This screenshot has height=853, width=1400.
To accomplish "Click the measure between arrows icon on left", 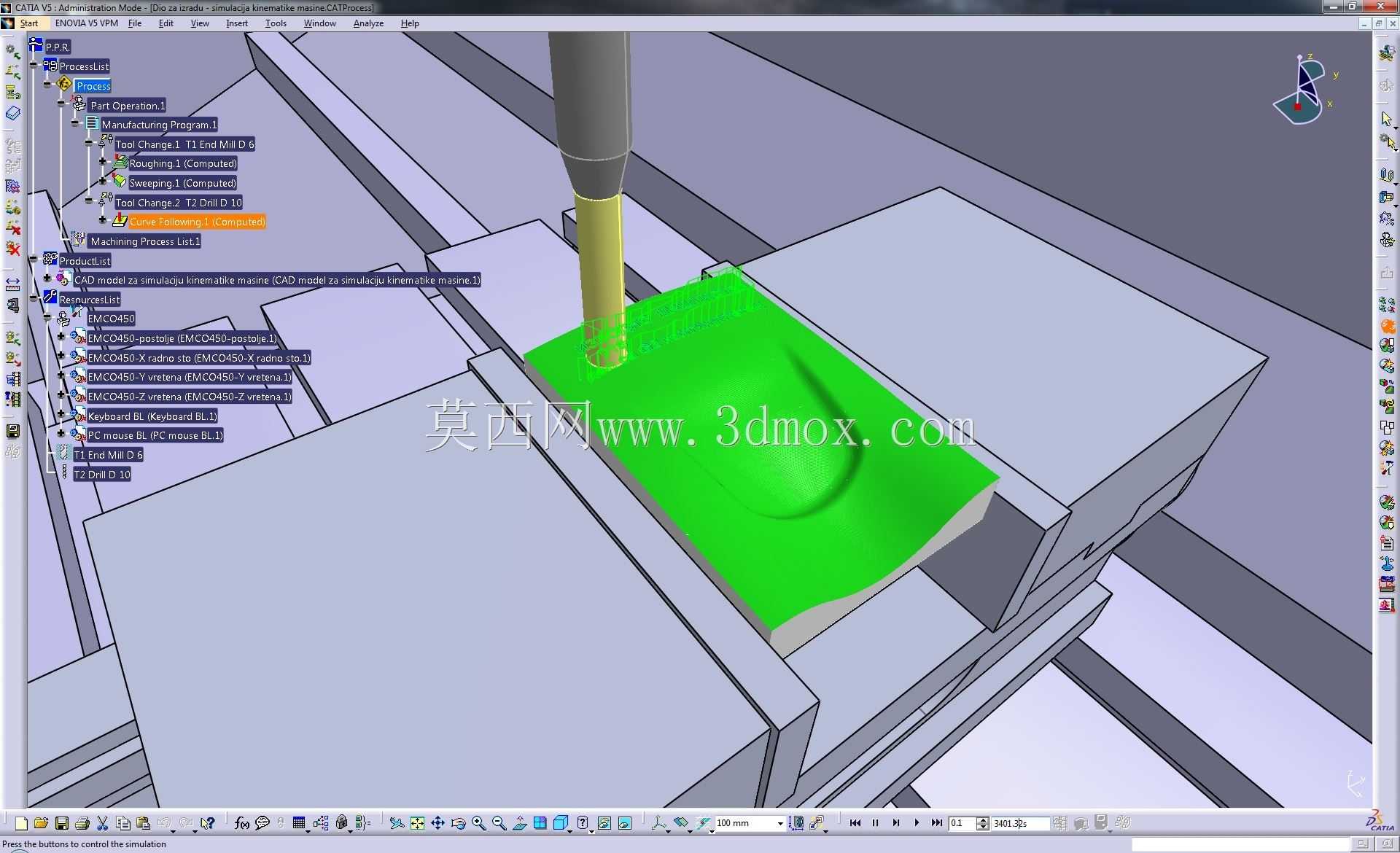I will (12, 284).
